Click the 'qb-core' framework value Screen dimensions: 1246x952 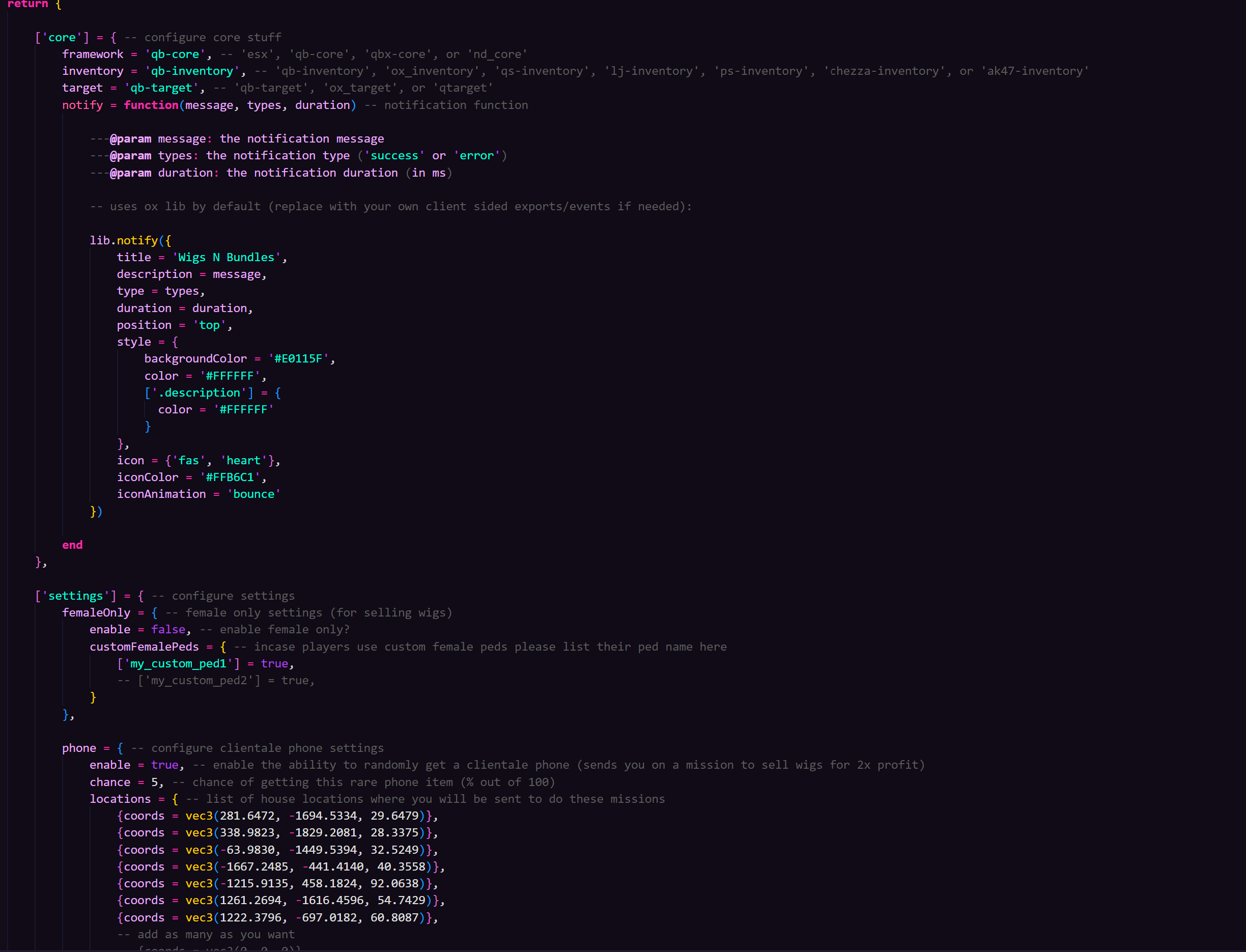pyautogui.click(x=175, y=54)
